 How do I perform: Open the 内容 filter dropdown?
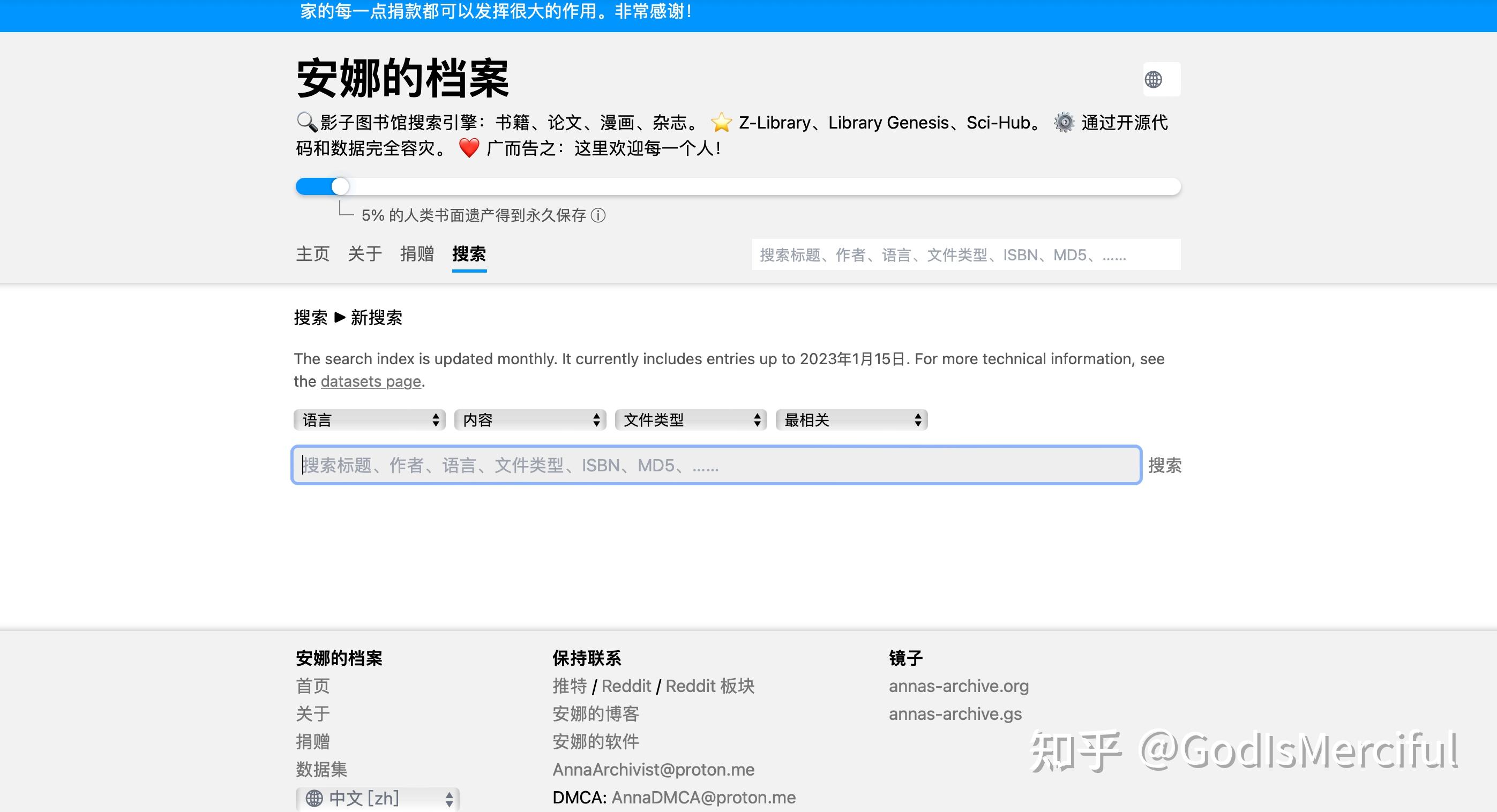(x=529, y=419)
